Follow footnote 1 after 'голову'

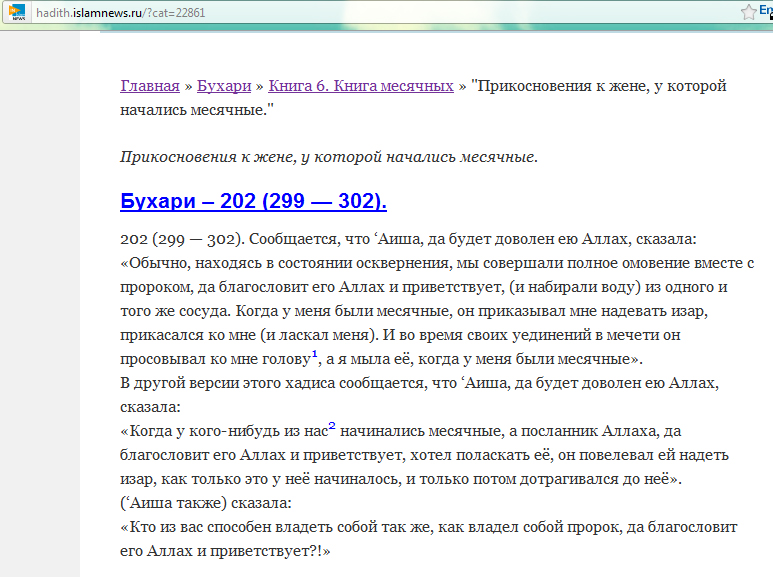click(315, 354)
